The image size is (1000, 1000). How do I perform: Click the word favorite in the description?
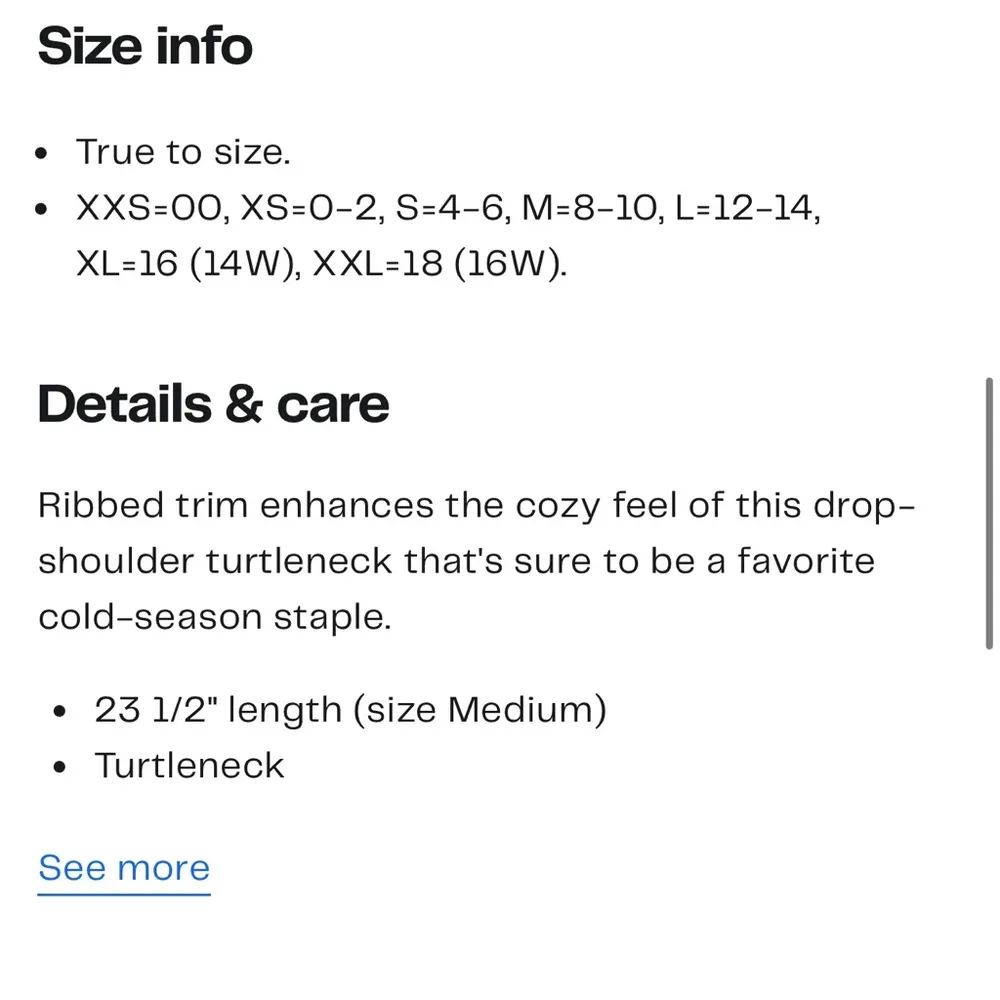pyautogui.click(x=806, y=561)
